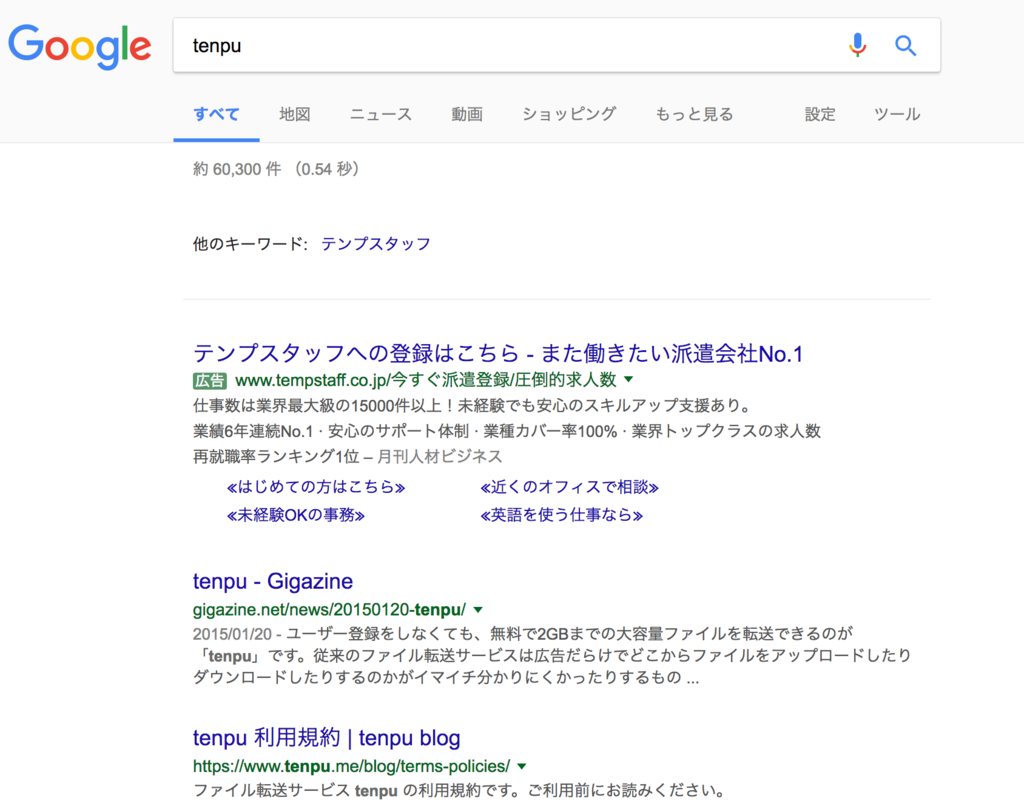Click the 月刊人材ビジネス source text
Screen dimensions: 1024x806
(x=440, y=457)
